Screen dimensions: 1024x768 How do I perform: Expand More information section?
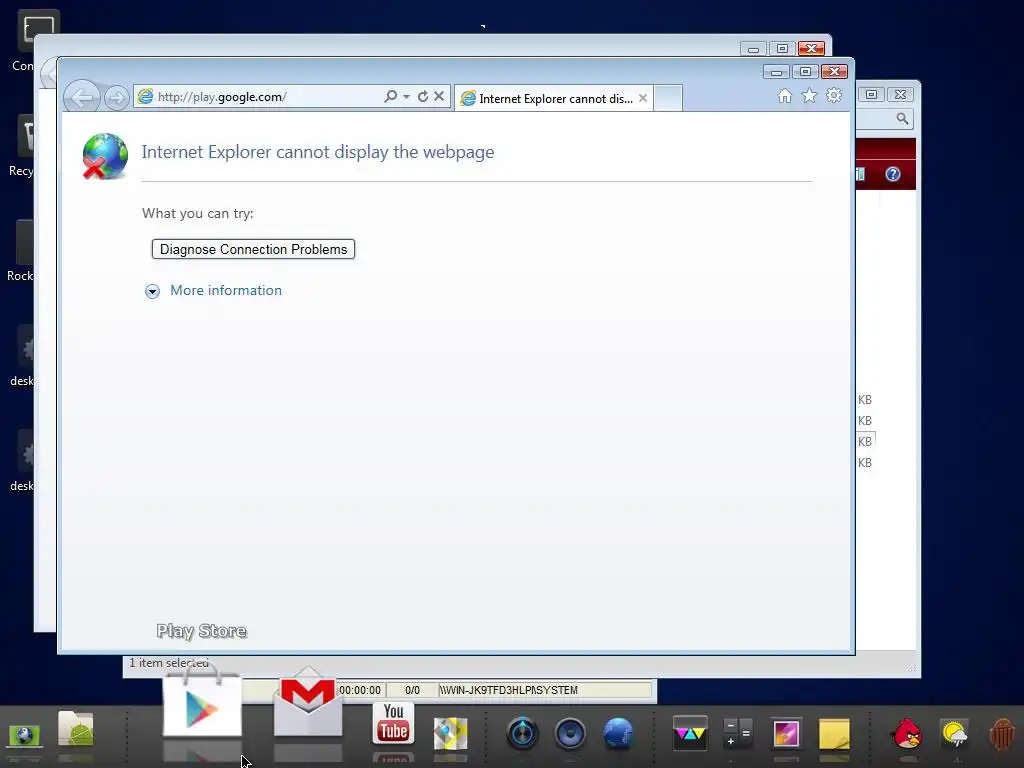152,291
